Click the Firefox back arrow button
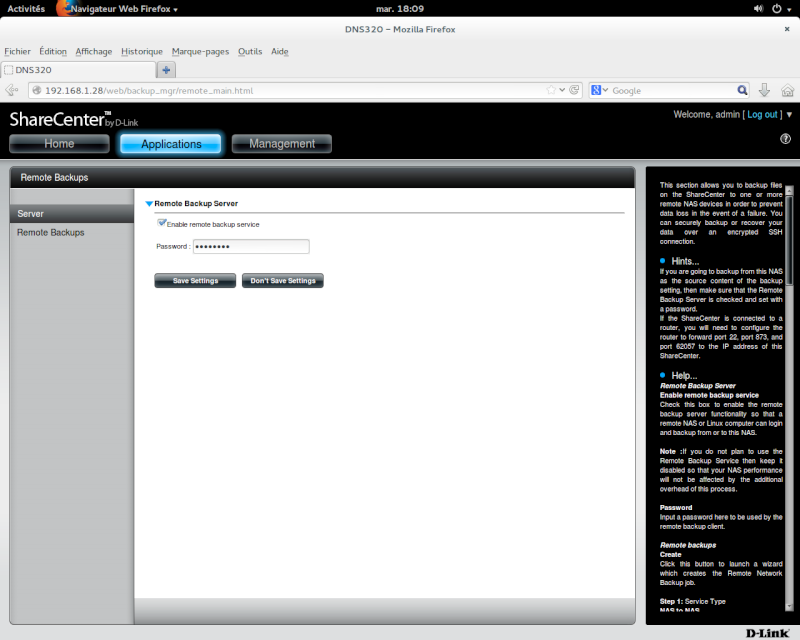The height and width of the screenshot is (640, 800). tap(12, 90)
